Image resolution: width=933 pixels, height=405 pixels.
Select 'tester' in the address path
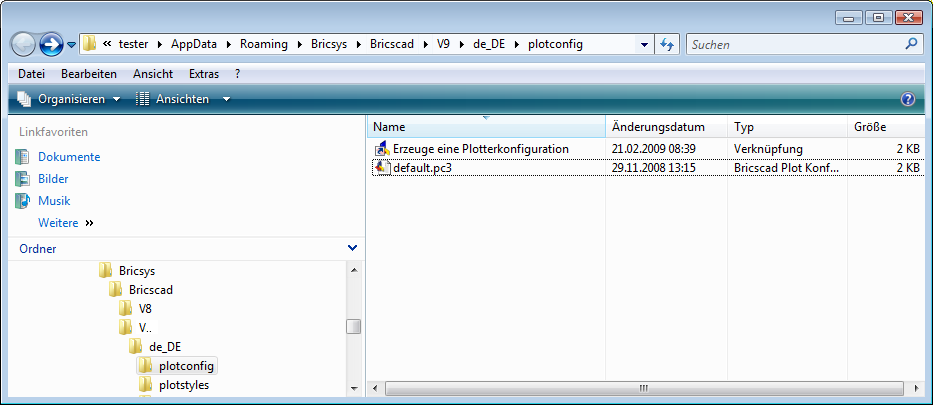click(x=133, y=44)
